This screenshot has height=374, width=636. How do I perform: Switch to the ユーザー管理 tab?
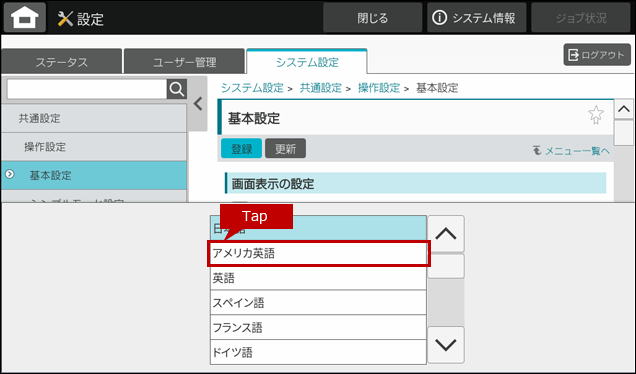(185, 62)
